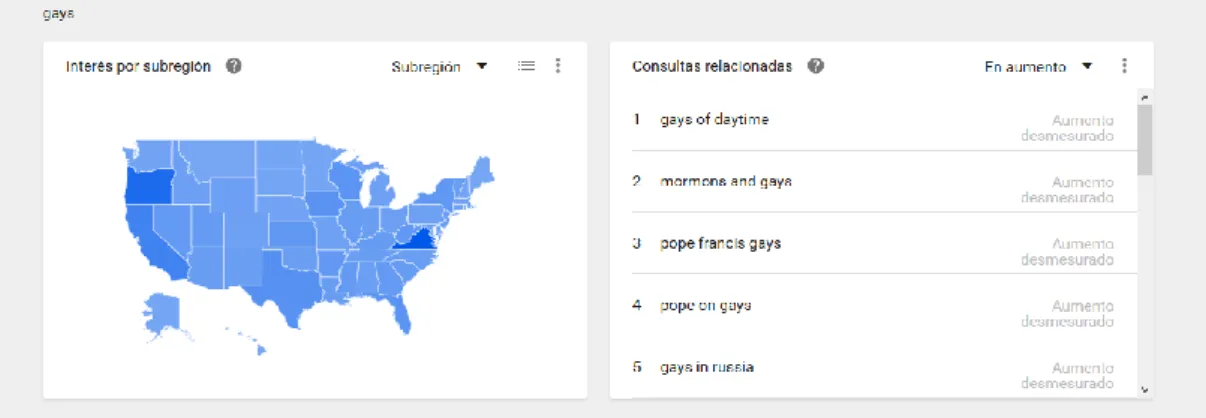Open help for Interés por subregión
The image size is (1206, 418).
pyautogui.click(x=234, y=66)
